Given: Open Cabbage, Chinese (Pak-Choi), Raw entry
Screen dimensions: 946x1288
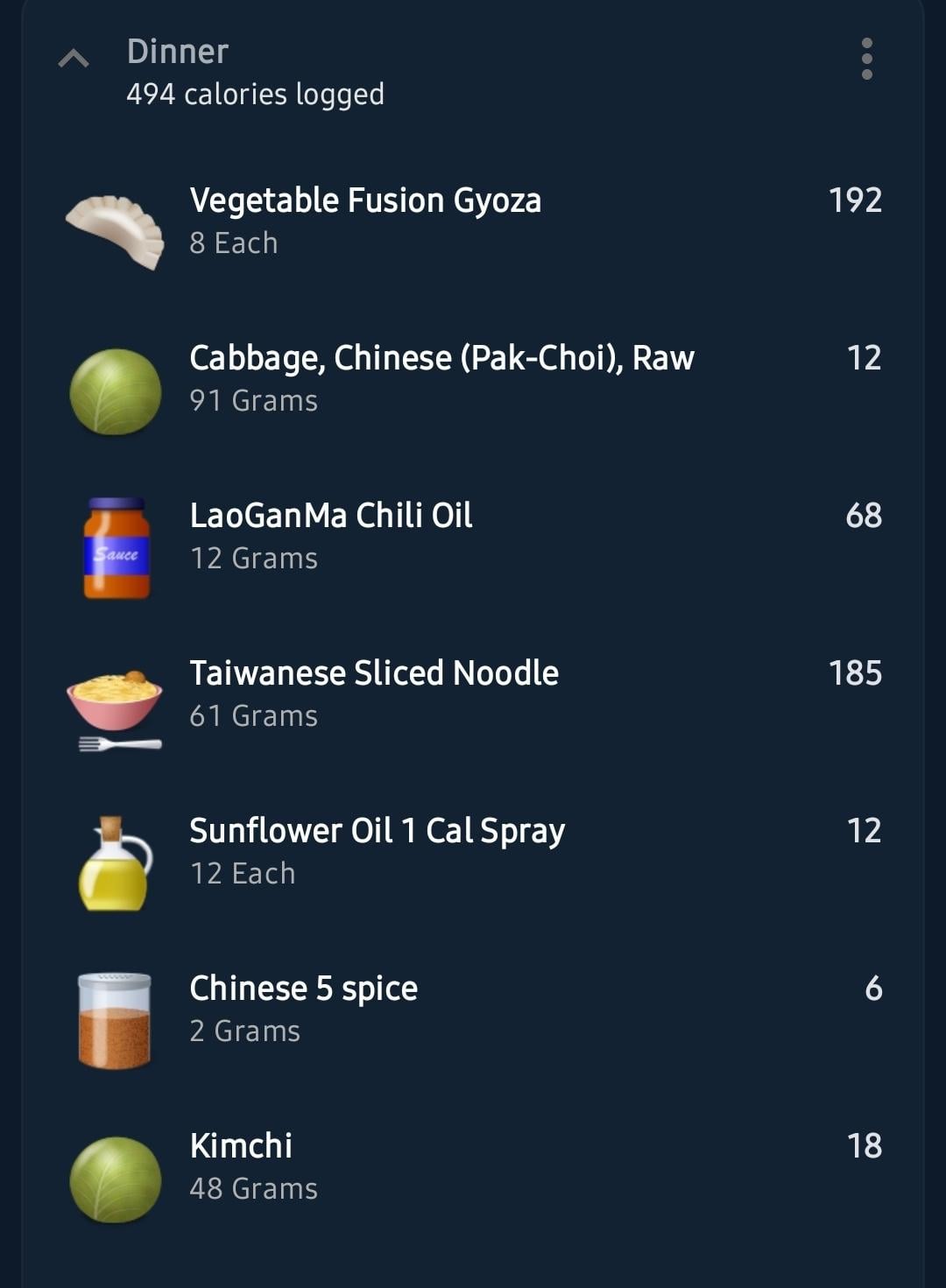Looking at the screenshot, I should (473, 378).
